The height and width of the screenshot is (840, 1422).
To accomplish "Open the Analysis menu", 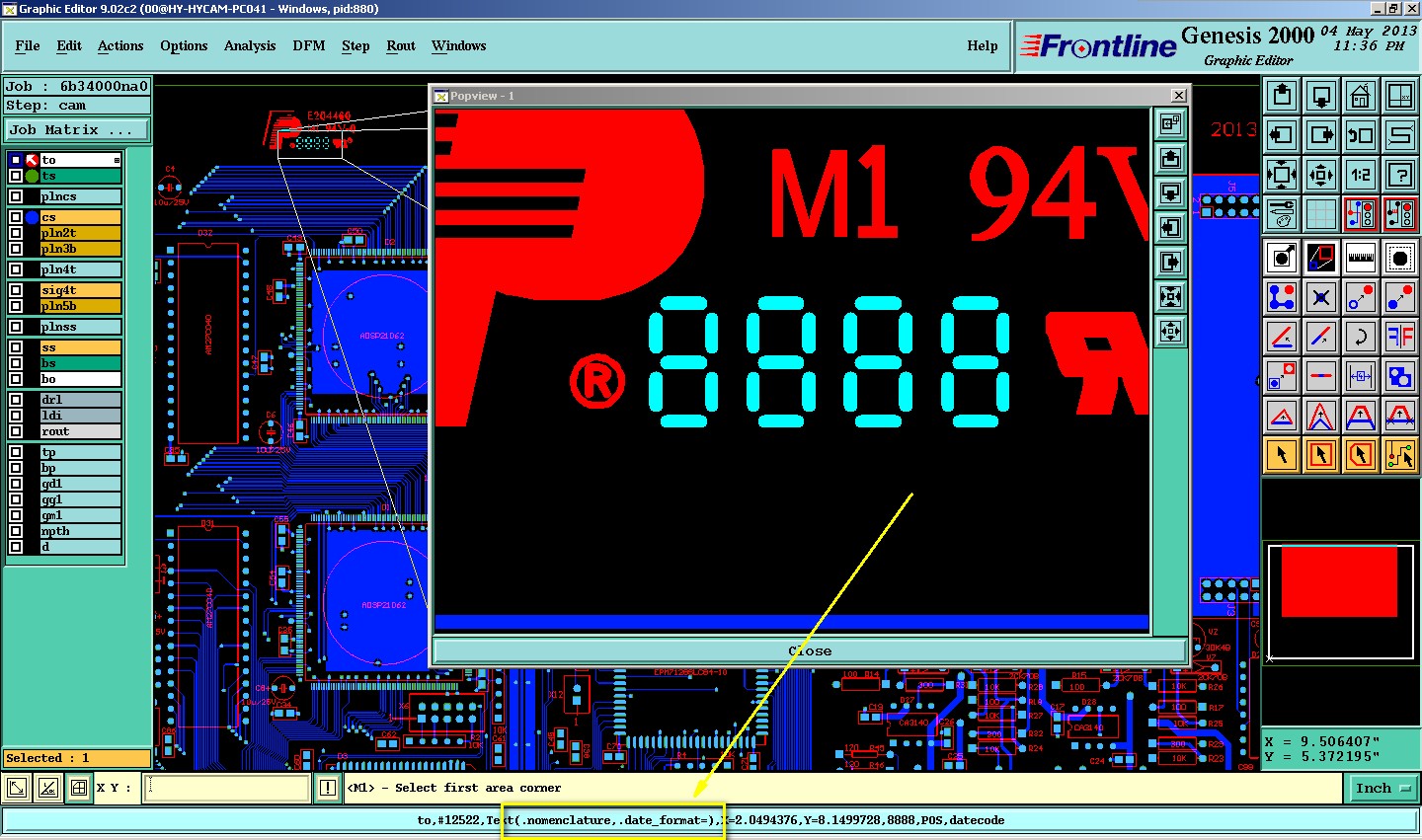I will tap(250, 45).
